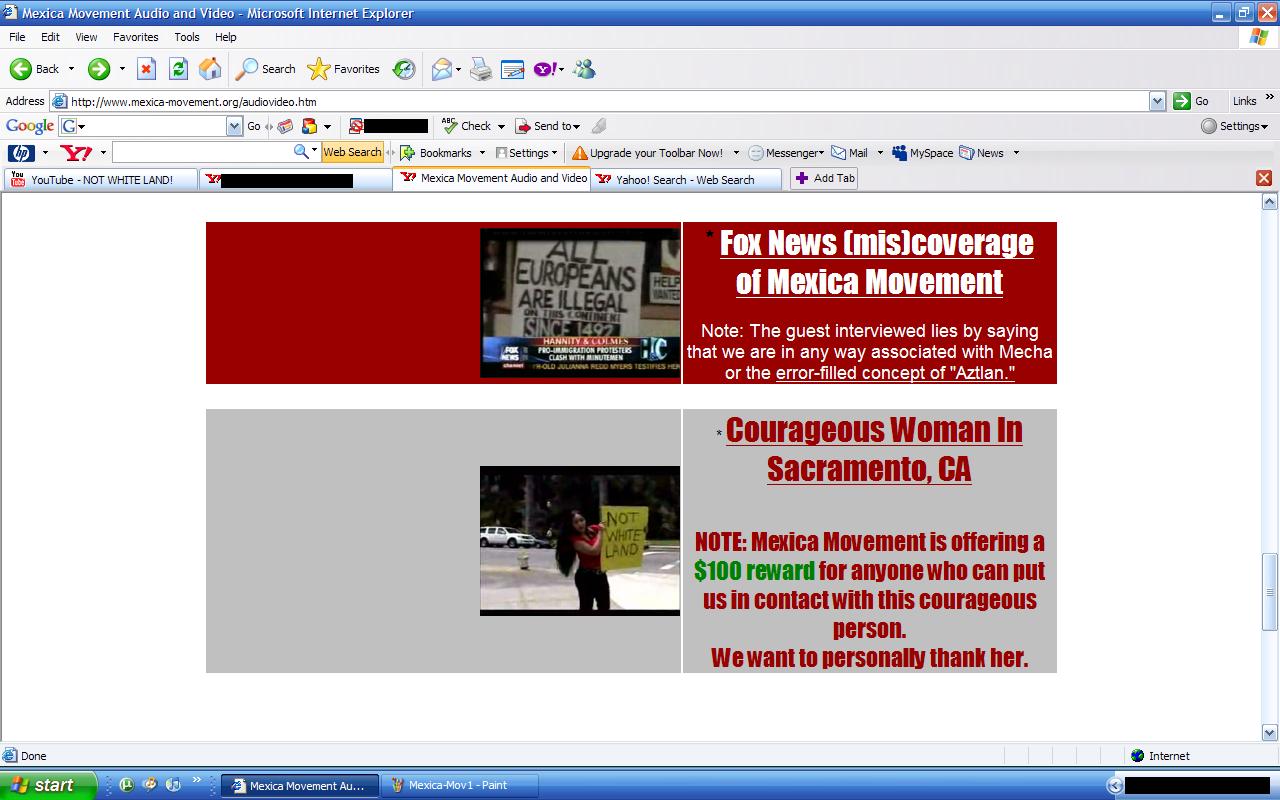Open the Search pane magnifier icon
The image size is (1280, 800).
point(246,69)
